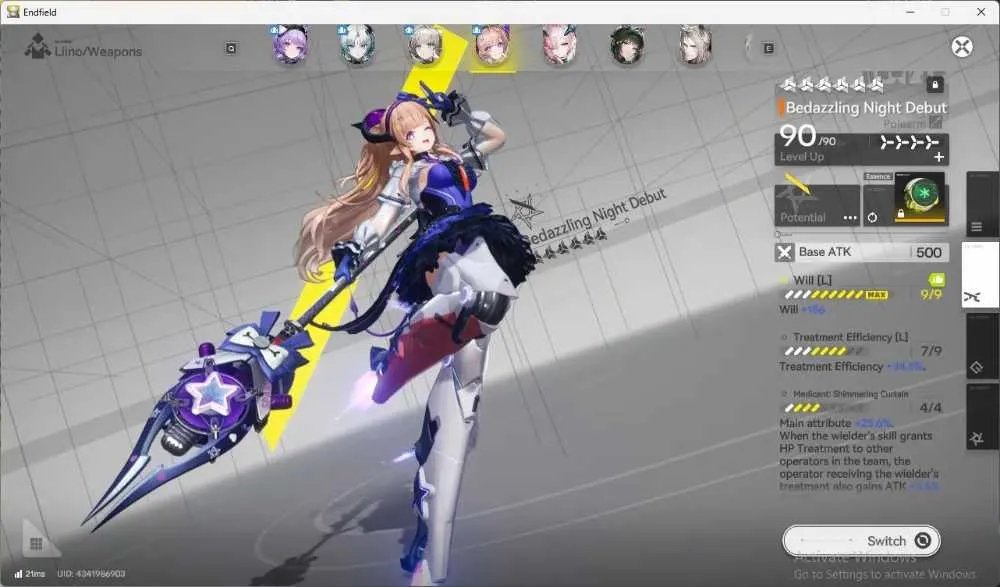1000x587 pixels.
Task: Open the bottom side tab with star icon
Action: click(x=982, y=417)
